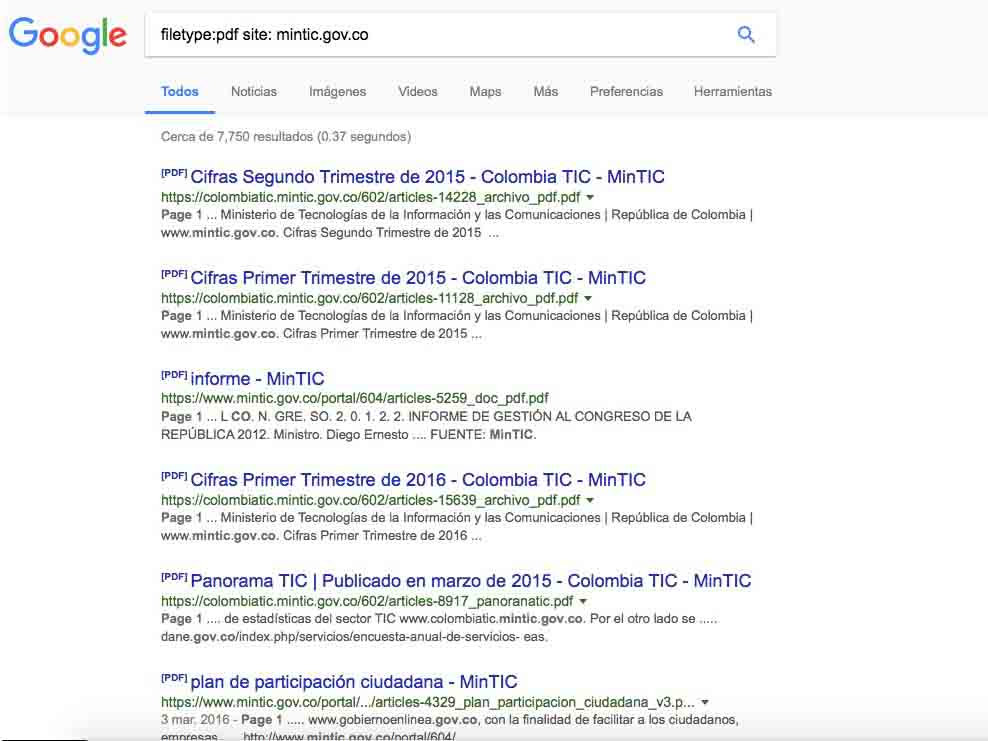Open the Herramientas search tools
Screen dimensions: 988x741
coord(732,91)
